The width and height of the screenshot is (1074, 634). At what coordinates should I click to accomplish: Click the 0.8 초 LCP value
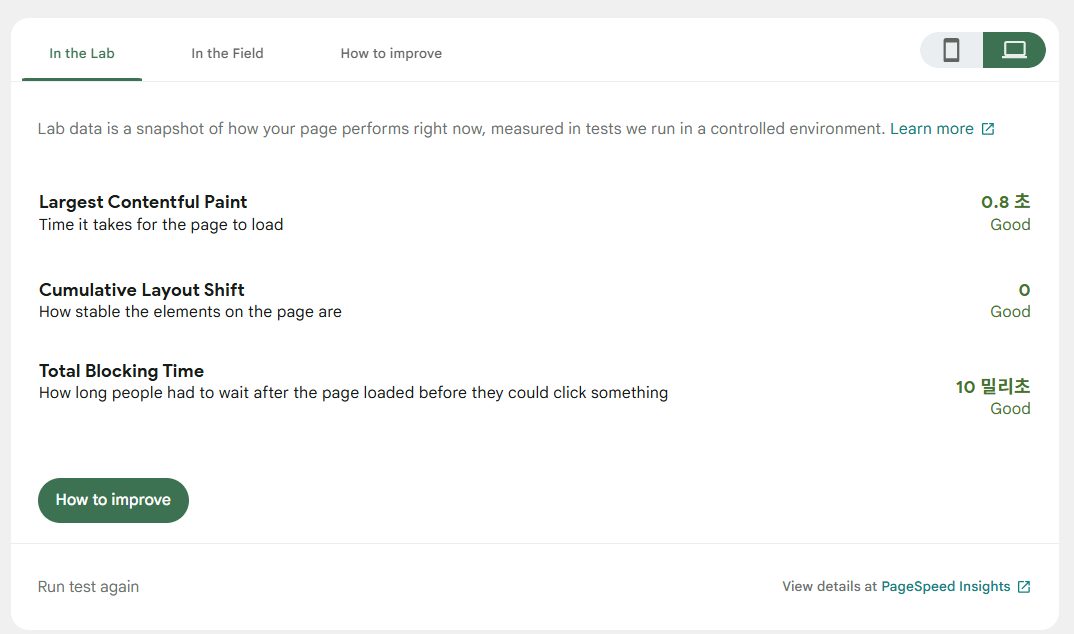(1005, 202)
